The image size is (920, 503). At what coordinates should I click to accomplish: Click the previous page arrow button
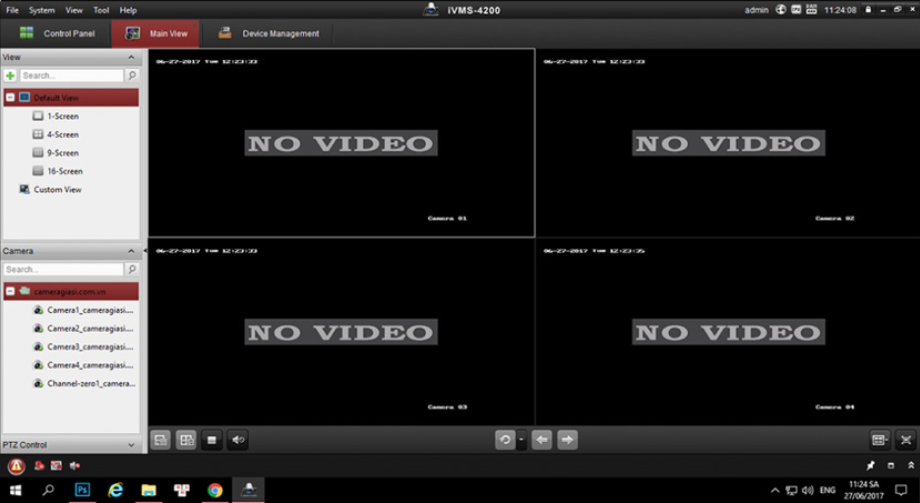pyautogui.click(x=542, y=439)
